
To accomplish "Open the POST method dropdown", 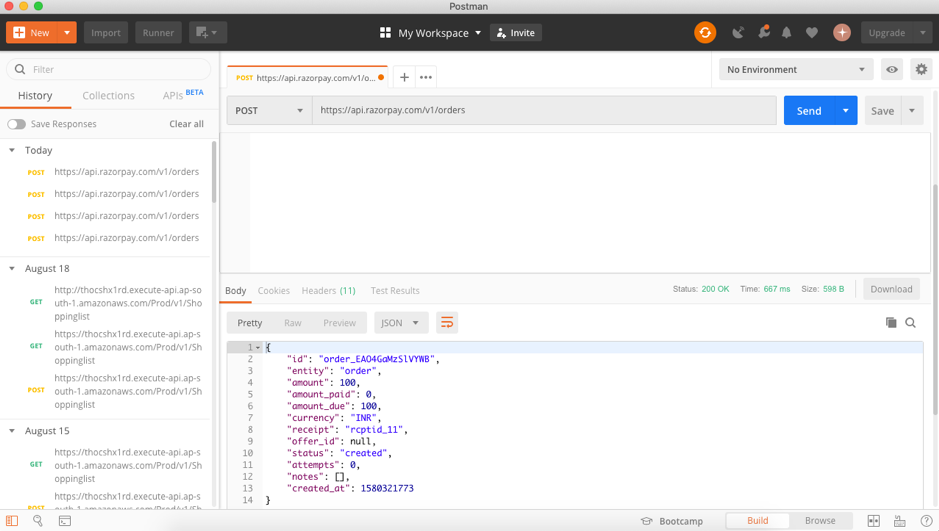I will point(269,110).
